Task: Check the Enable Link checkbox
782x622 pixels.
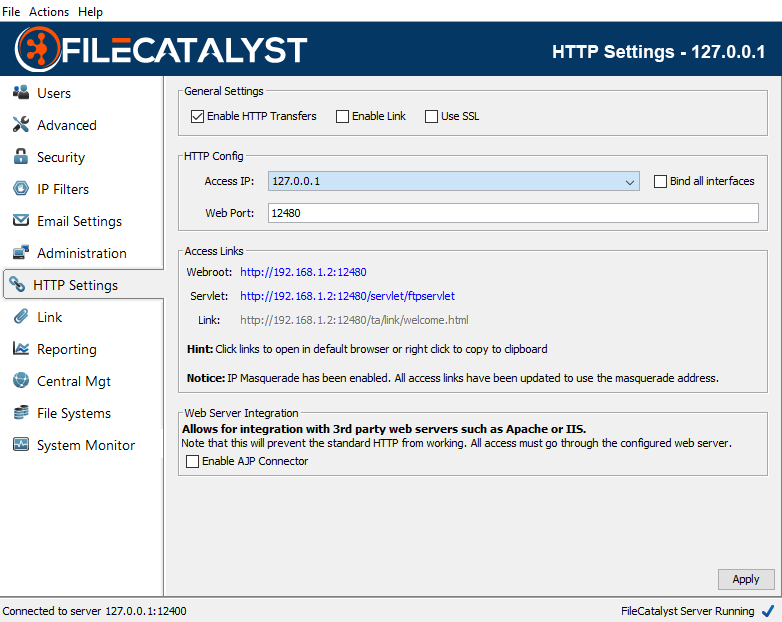Action: point(342,116)
